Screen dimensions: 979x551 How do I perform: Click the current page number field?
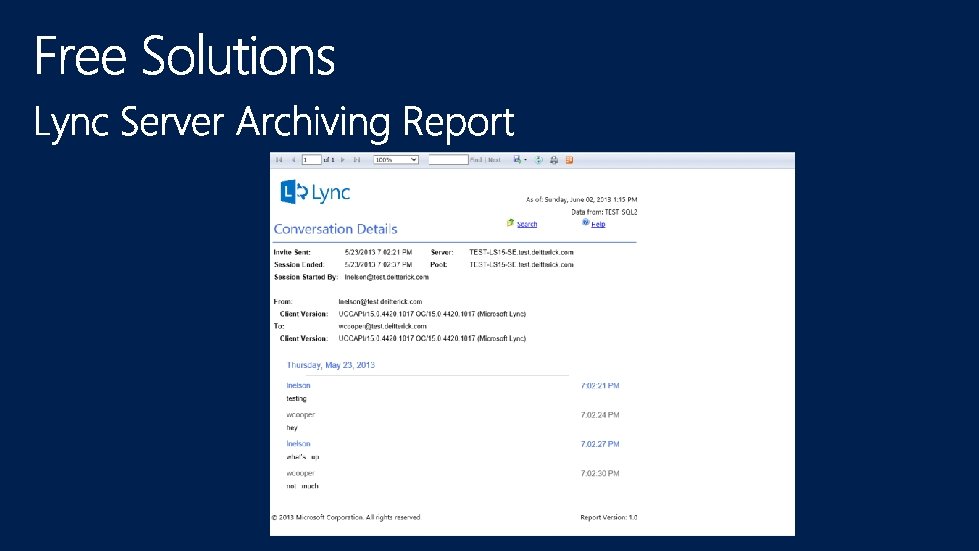(312, 160)
